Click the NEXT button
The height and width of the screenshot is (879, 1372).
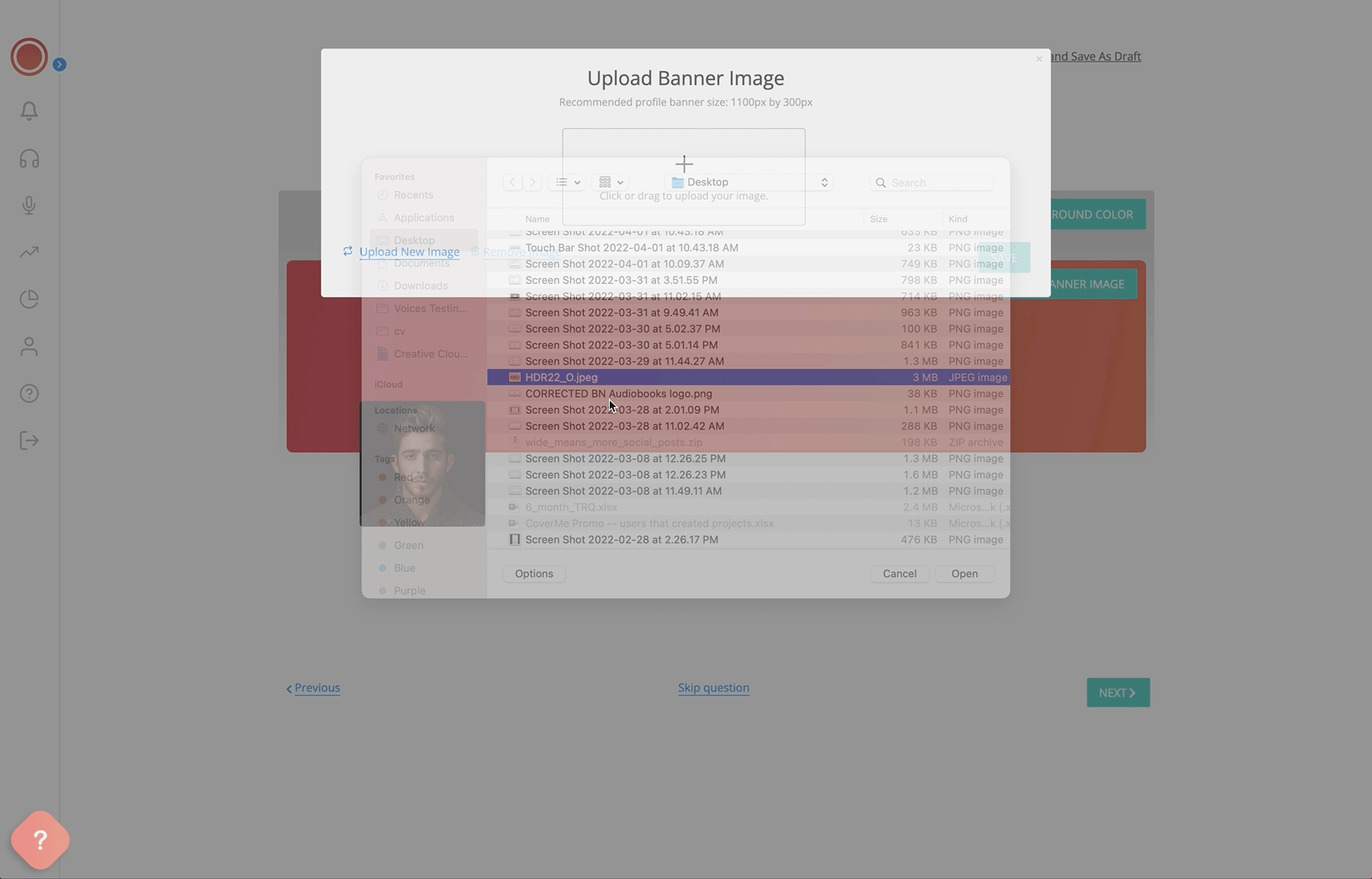pos(1118,692)
